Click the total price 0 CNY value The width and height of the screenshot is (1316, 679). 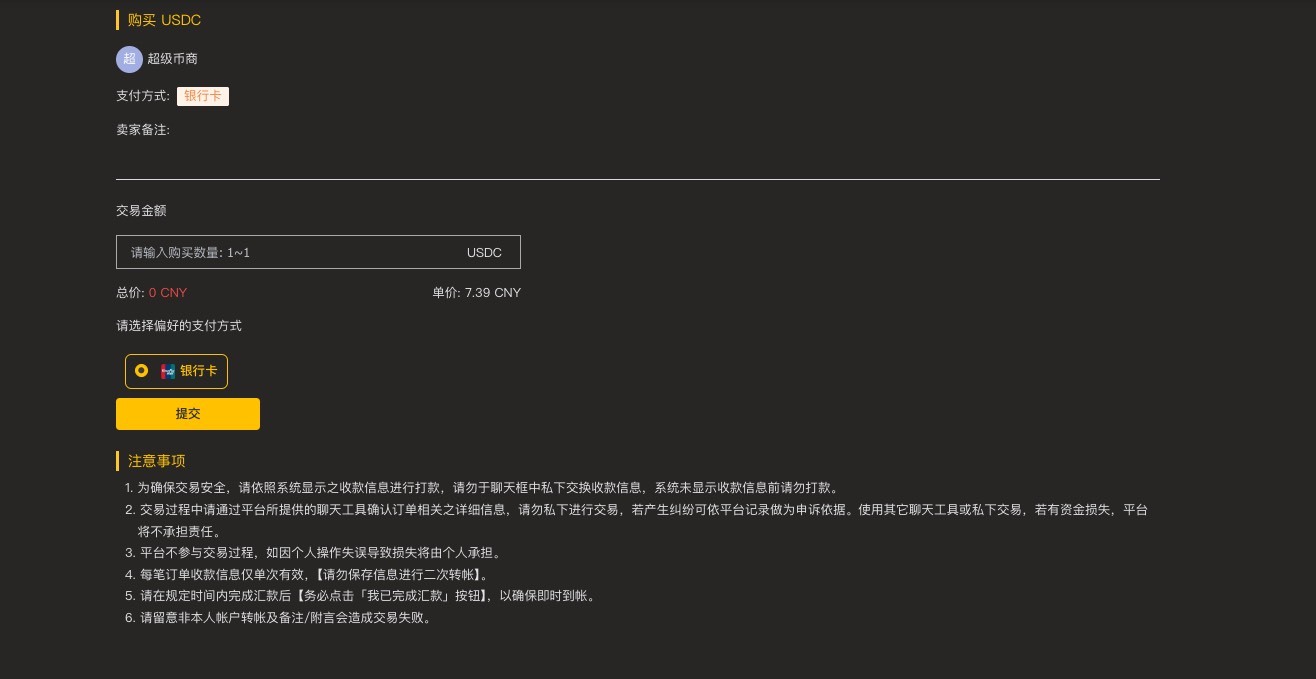(168, 293)
